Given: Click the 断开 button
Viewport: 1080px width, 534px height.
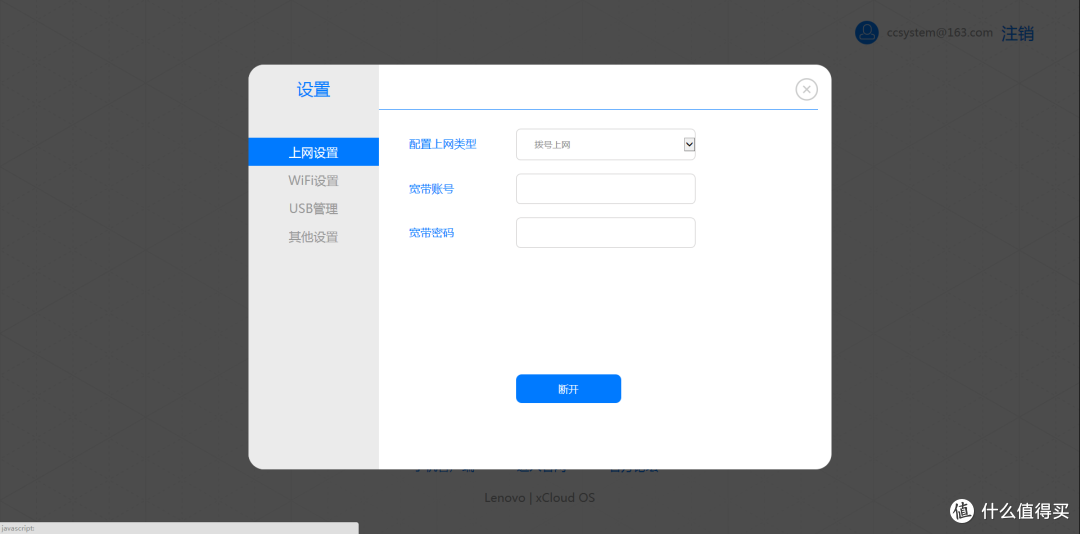Looking at the screenshot, I should (568, 389).
